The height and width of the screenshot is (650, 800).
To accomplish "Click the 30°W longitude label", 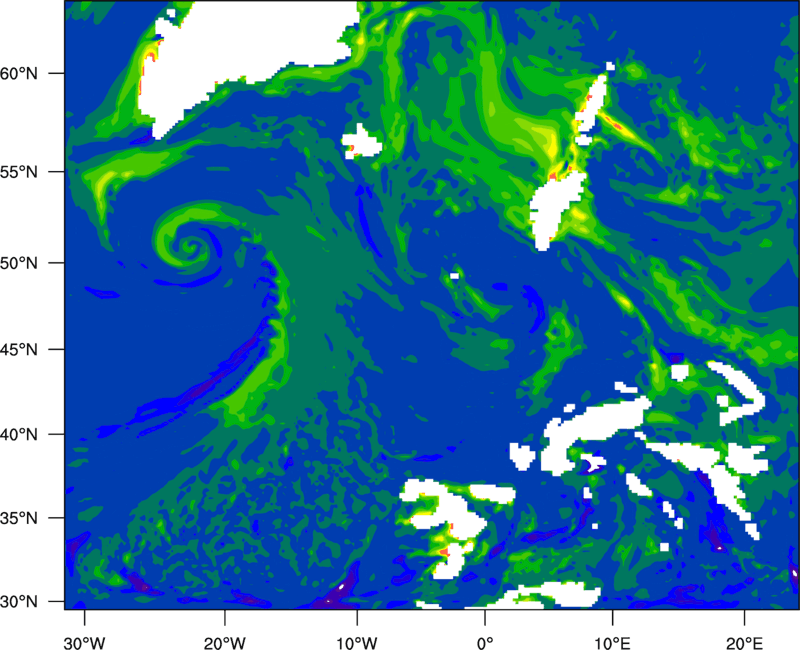I will click(85, 643).
